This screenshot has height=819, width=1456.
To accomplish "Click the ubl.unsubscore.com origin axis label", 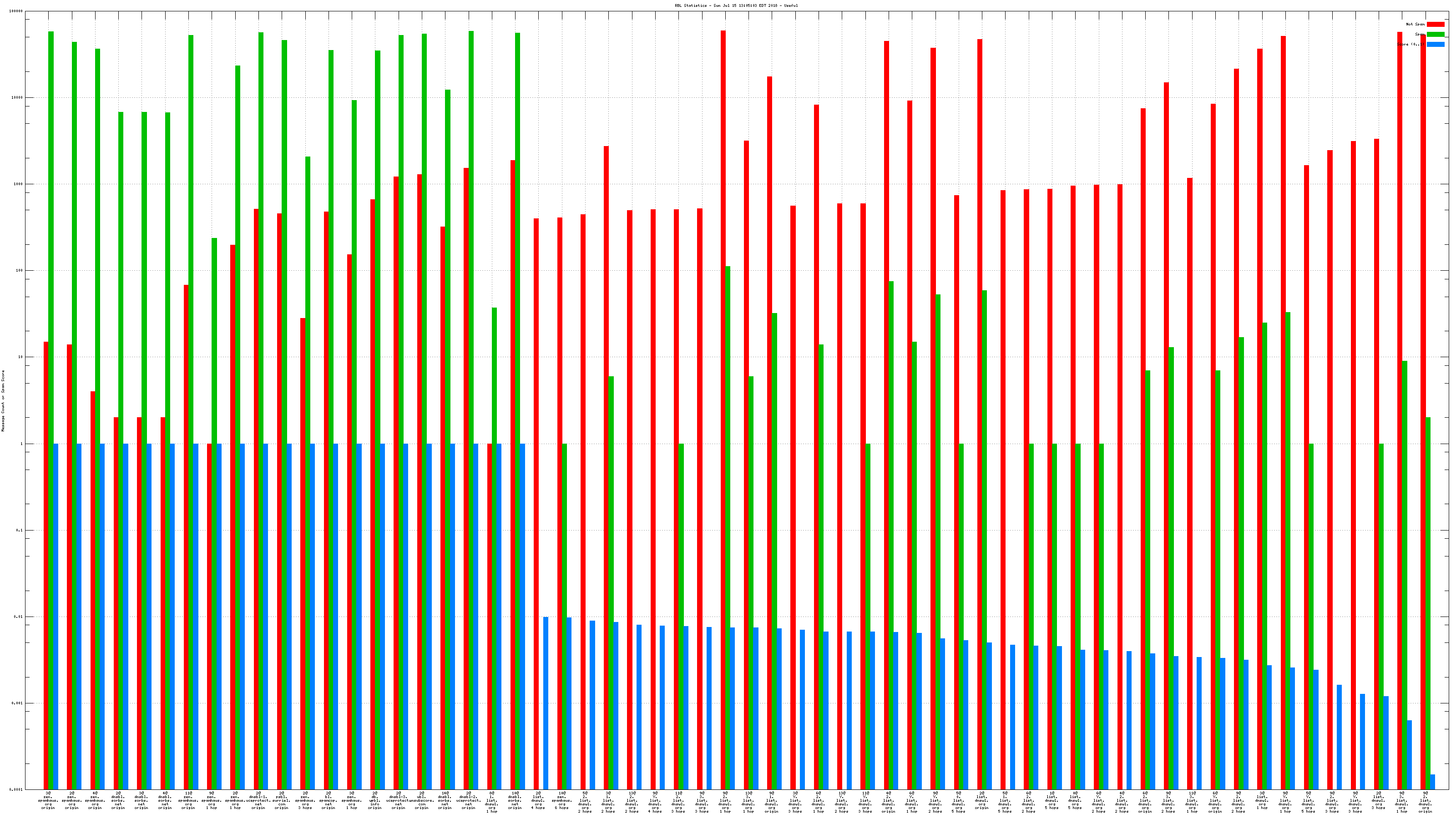I will [x=422, y=800].
